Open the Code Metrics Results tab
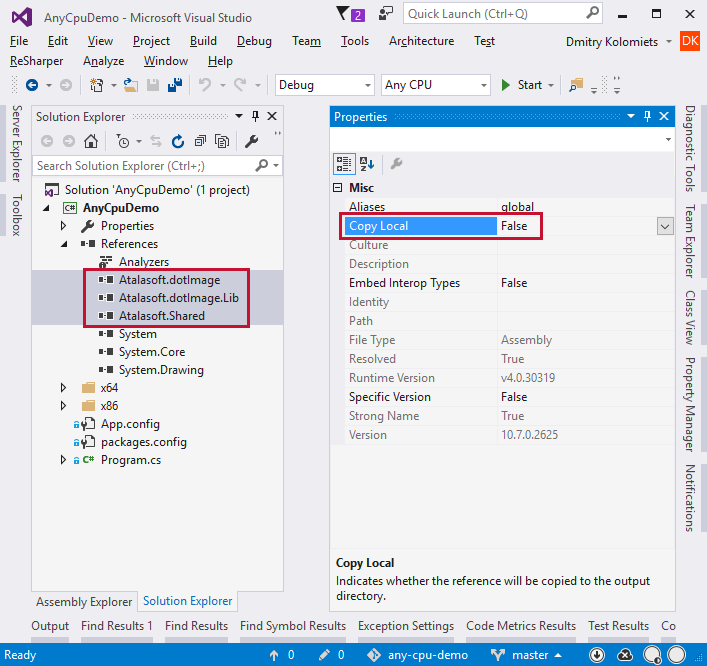The width and height of the screenshot is (707, 666). 521,626
